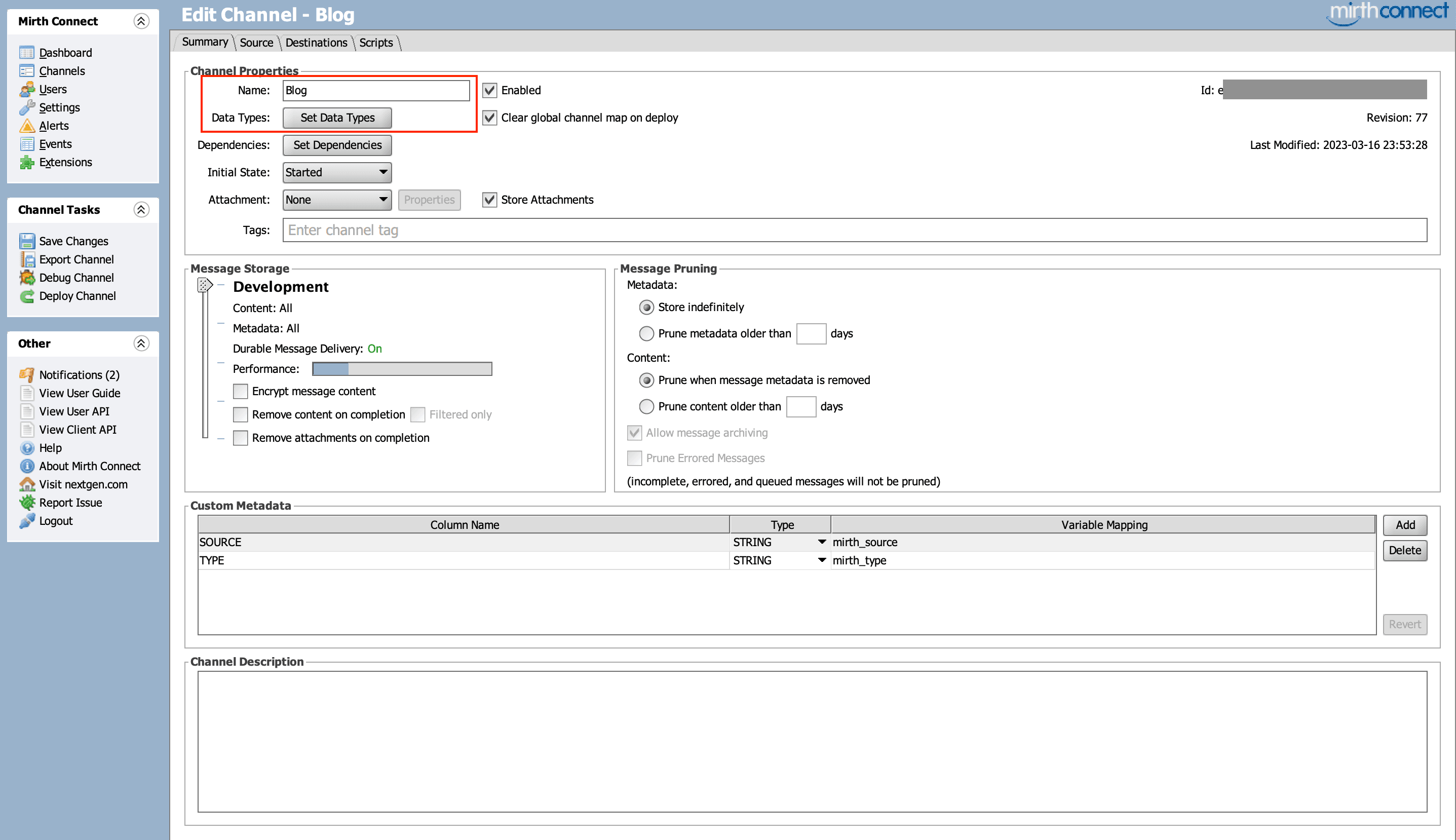
Task: Click the Dashboard icon in the sidebar
Action: pyautogui.click(x=26, y=53)
